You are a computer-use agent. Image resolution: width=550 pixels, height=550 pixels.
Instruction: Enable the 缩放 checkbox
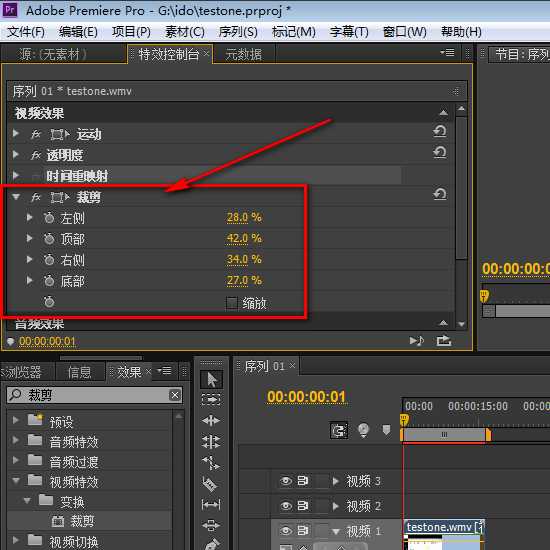[232, 303]
